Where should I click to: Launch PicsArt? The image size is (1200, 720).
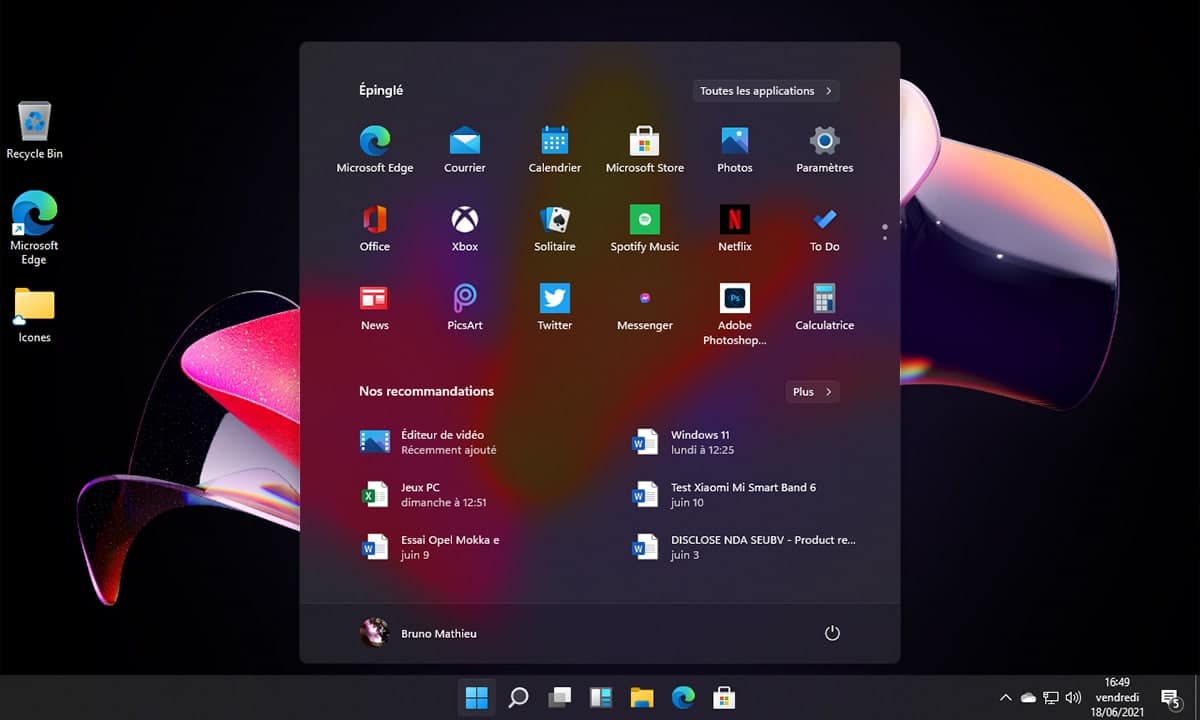click(x=465, y=308)
